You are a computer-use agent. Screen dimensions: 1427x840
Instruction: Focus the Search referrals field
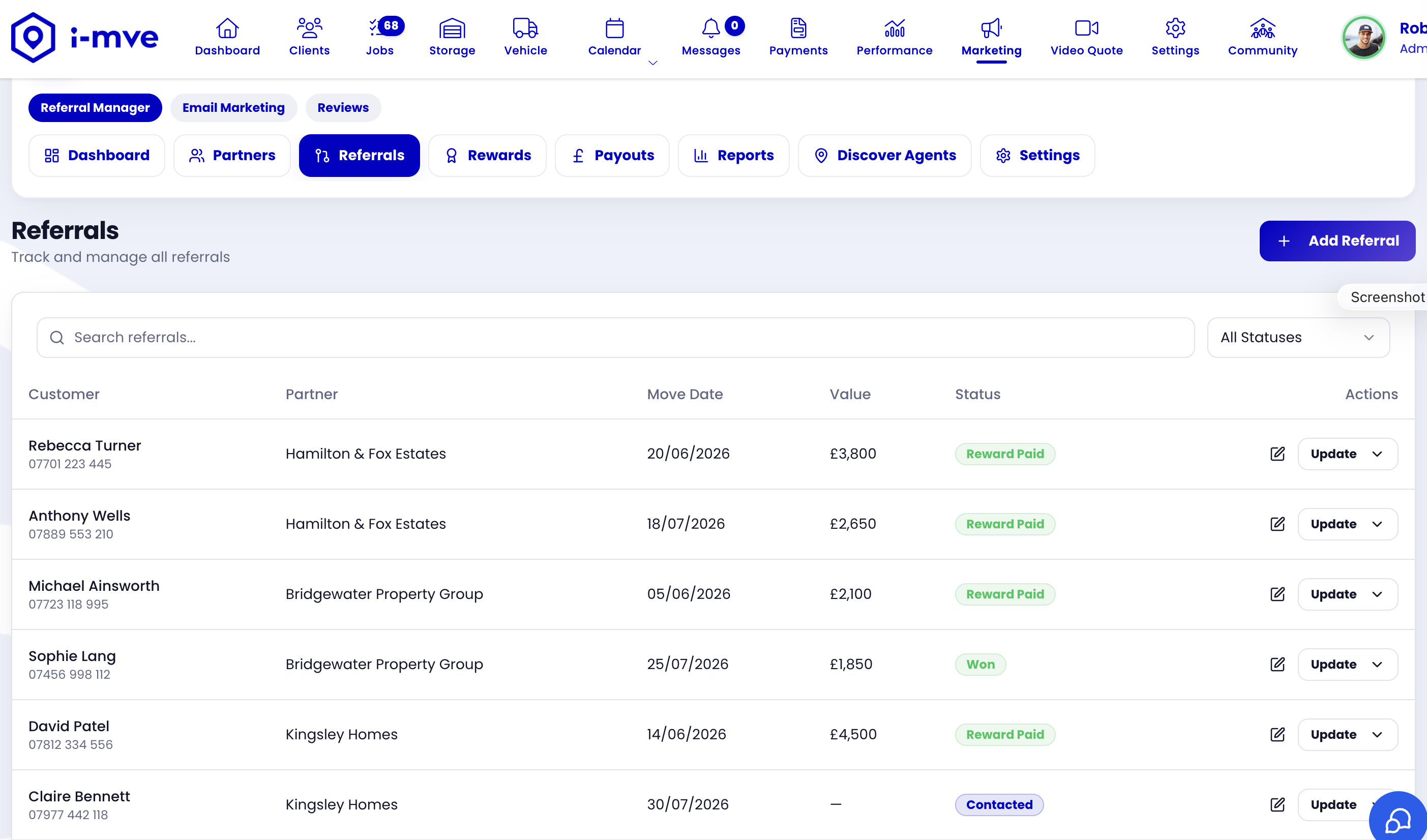coord(615,337)
